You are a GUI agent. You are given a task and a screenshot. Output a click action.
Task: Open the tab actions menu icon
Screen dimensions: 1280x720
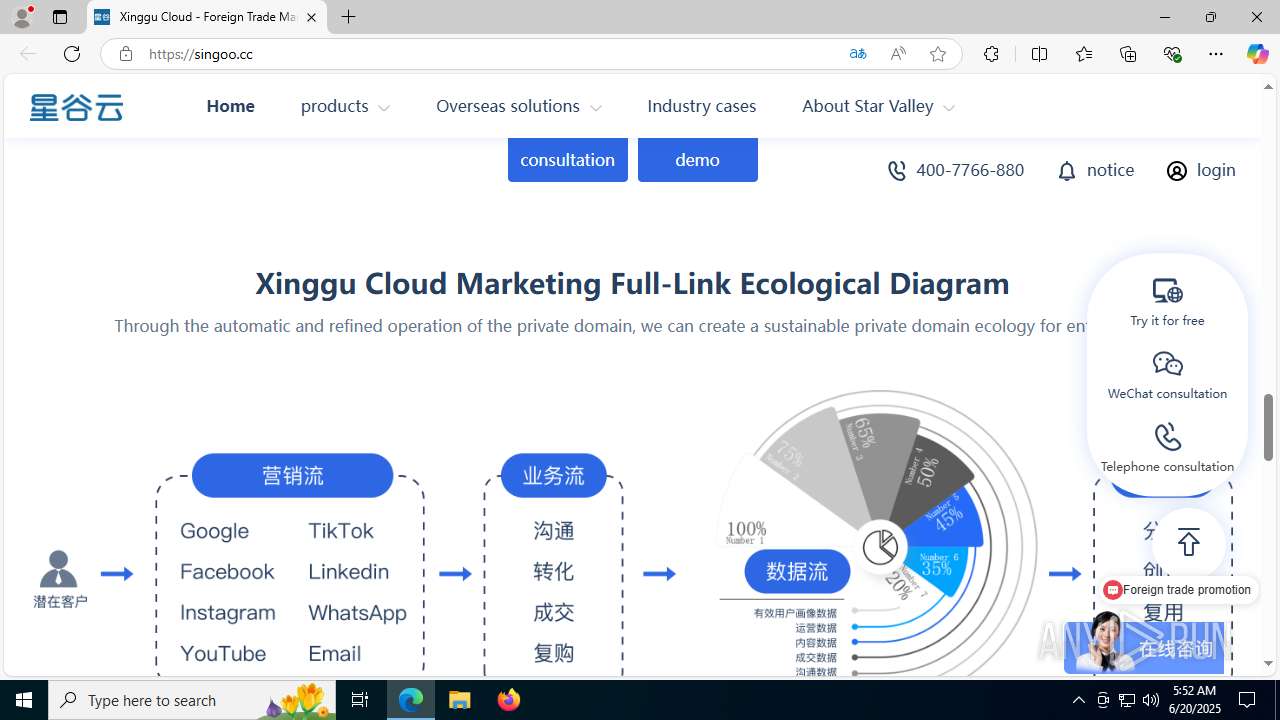60,17
